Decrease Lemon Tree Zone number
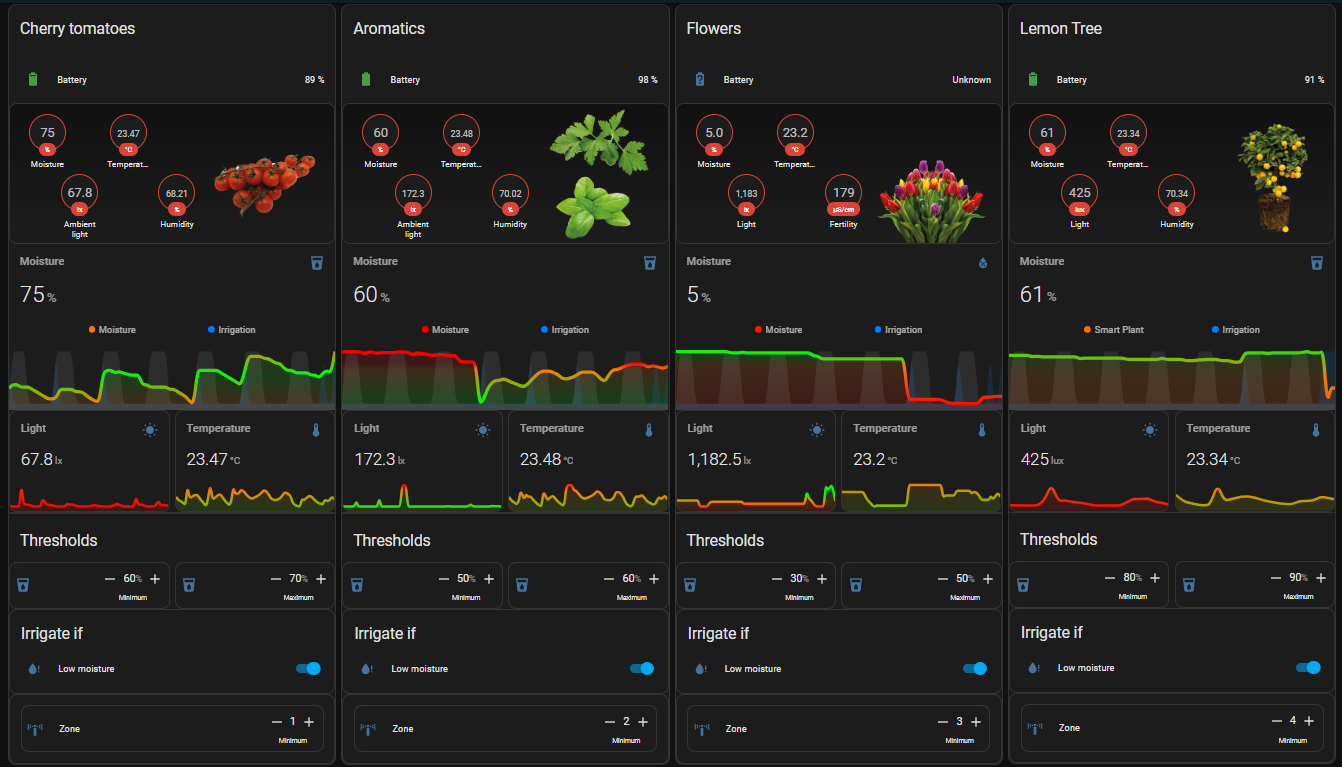The image size is (1342, 767). 1277,721
